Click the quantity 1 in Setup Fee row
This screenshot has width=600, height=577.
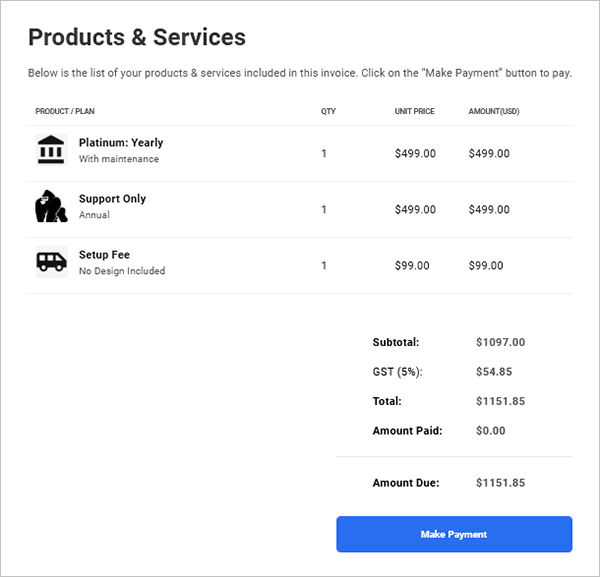(324, 266)
